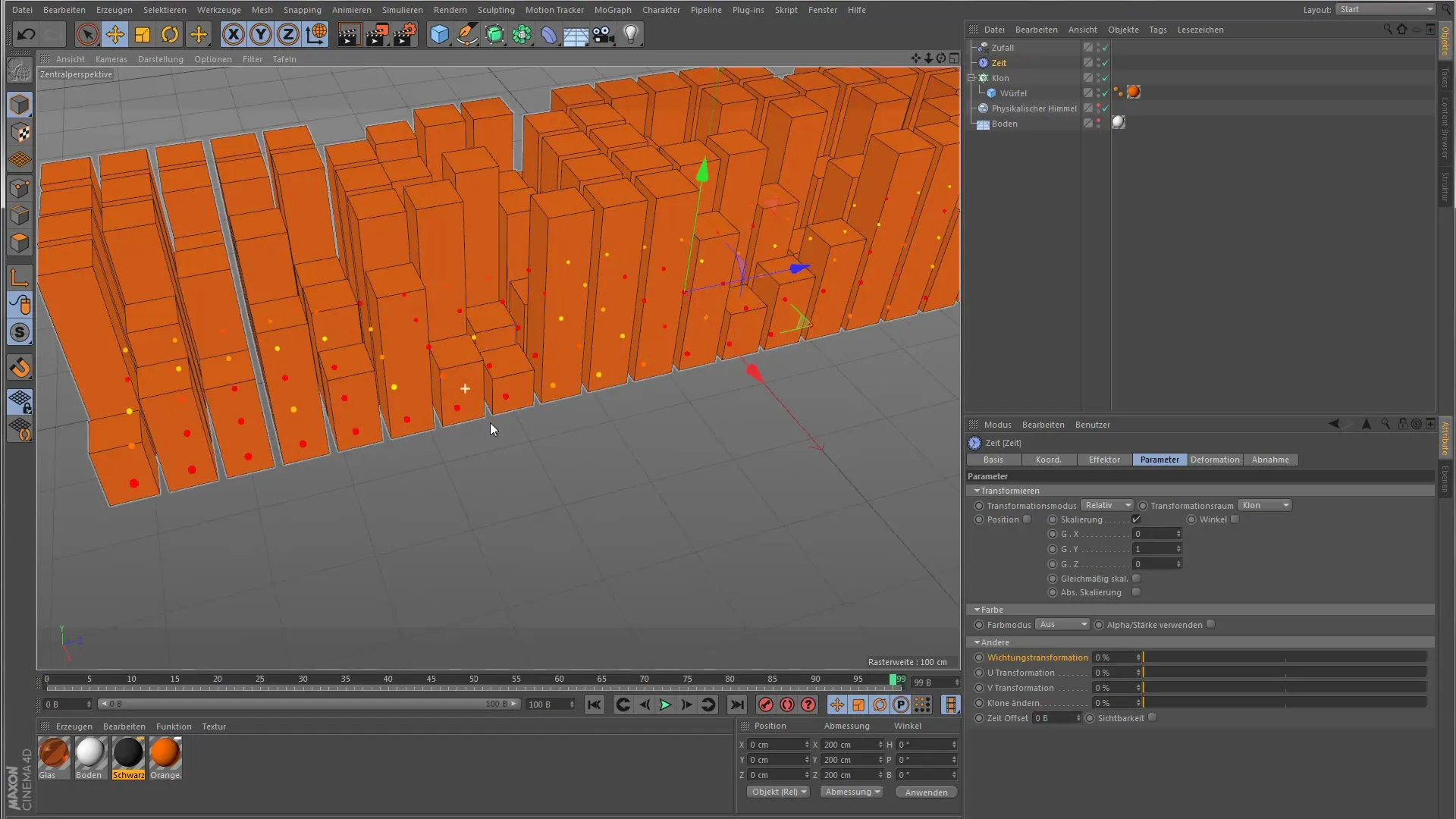Toggle visibility dots for Boden object
The image size is (1456, 819).
pos(1098,124)
